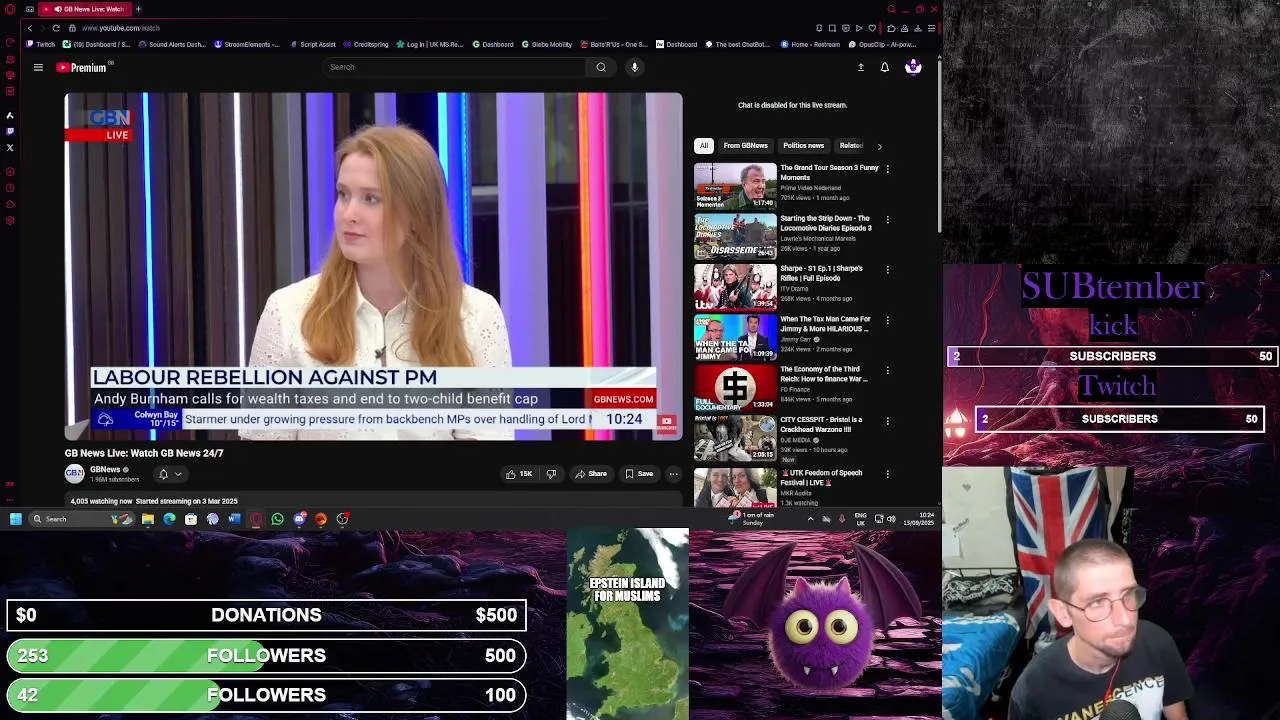Open options for Economy of Third Reich
Image resolution: width=1280 pixels, height=720 pixels.
coord(887,370)
